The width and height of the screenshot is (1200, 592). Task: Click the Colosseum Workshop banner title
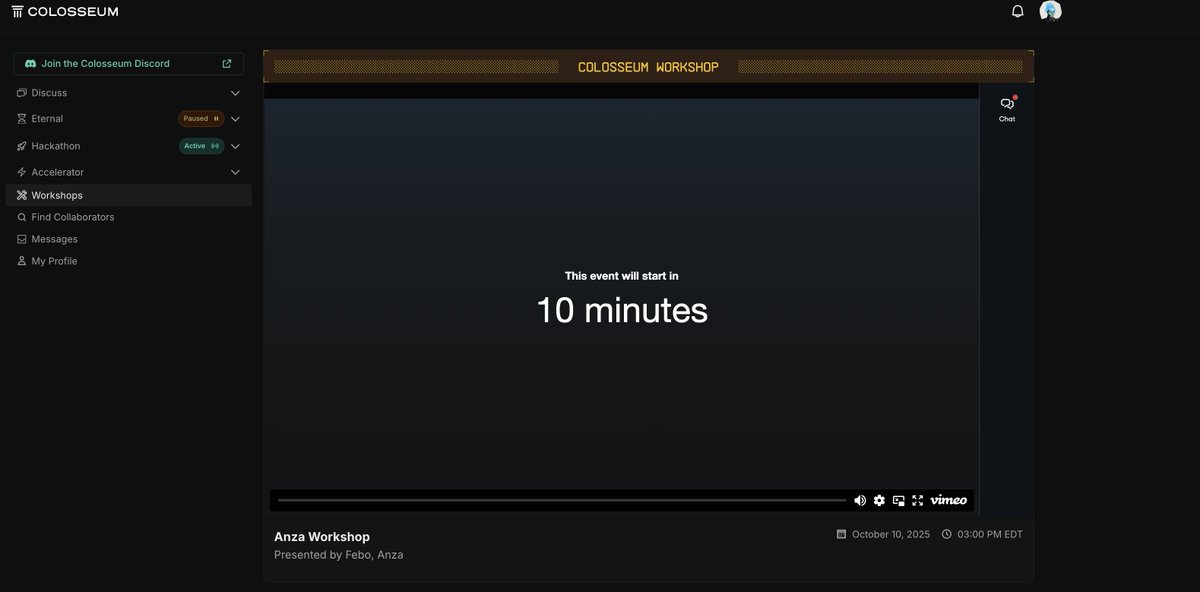point(648,67)
